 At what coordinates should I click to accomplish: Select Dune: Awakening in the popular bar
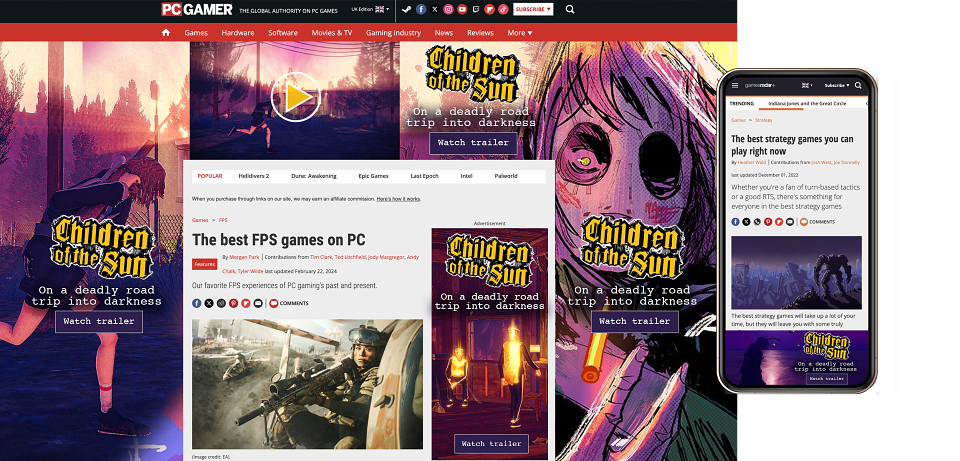pos(313,176)
